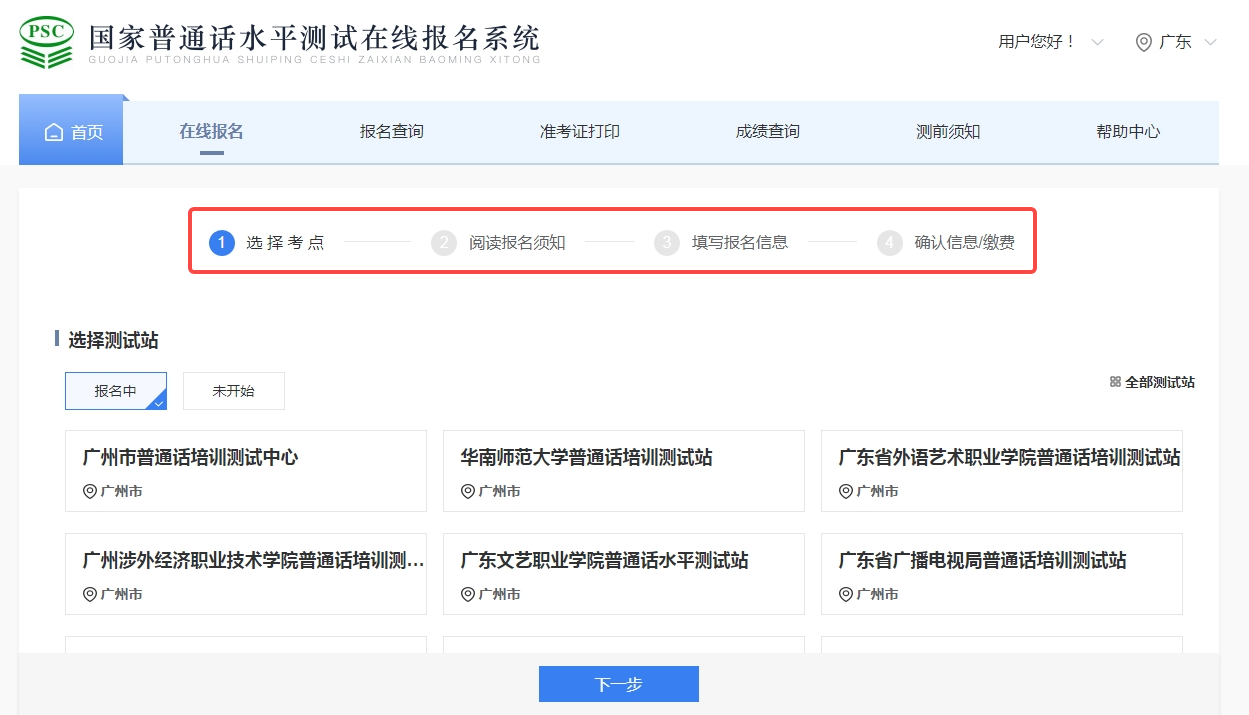Select the 报名中 filter toggle
Viewport: 1249px width, 715px height.
(x=116, y=391)
